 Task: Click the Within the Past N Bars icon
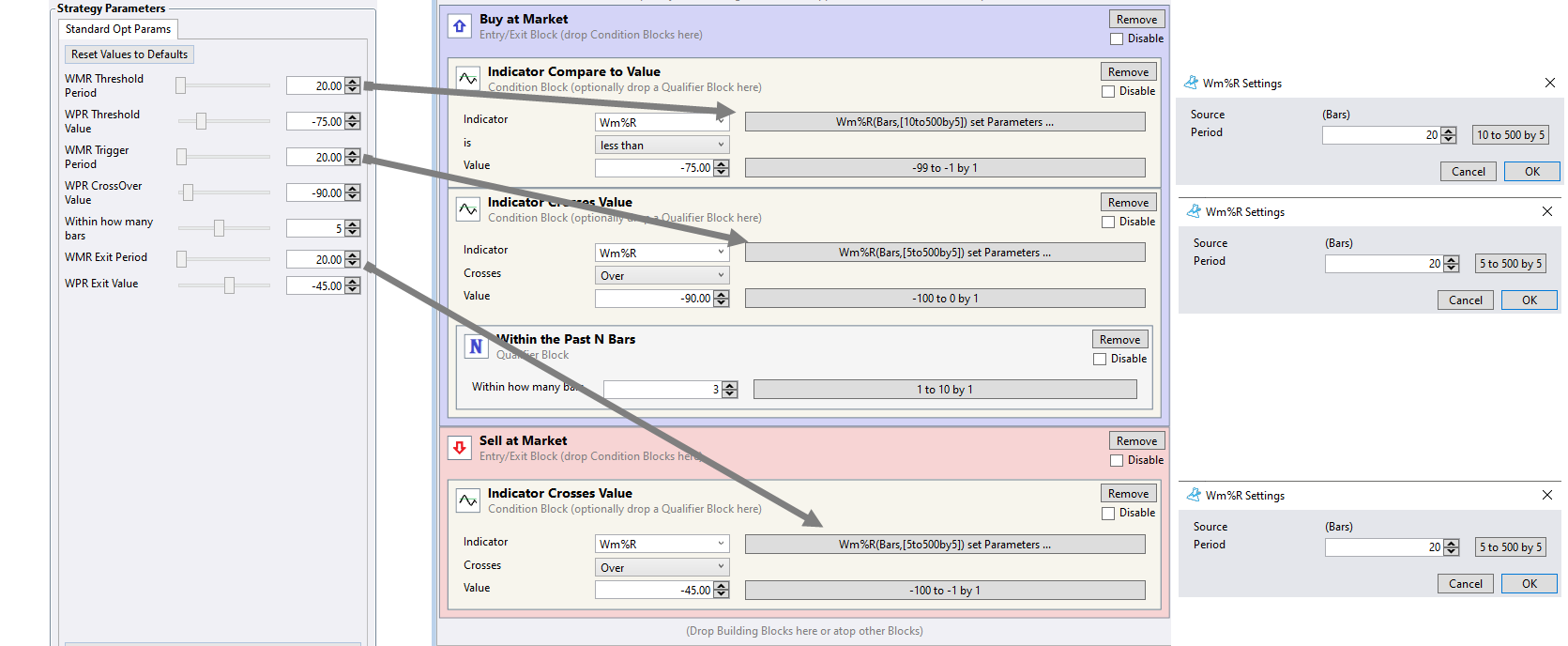(477, 346)
